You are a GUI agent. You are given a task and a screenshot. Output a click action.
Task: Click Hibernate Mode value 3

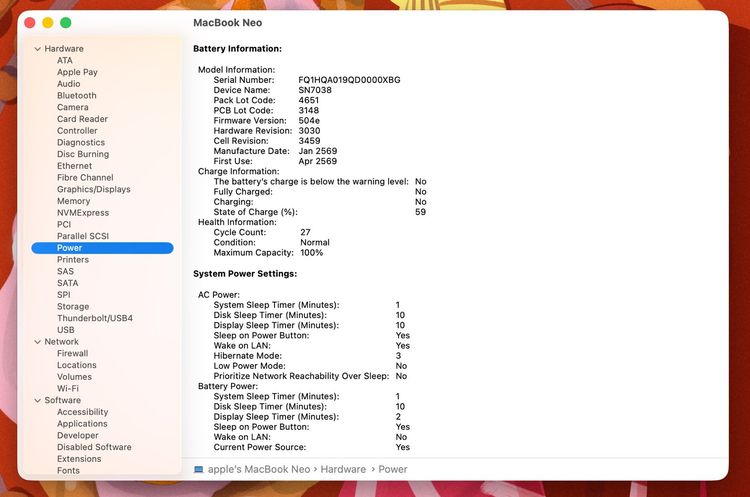398,356
